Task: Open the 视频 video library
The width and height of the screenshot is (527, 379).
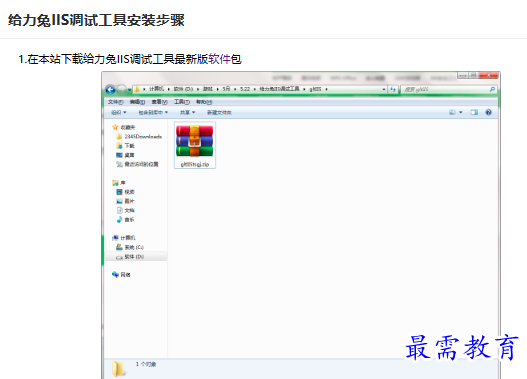Action: 125,192
